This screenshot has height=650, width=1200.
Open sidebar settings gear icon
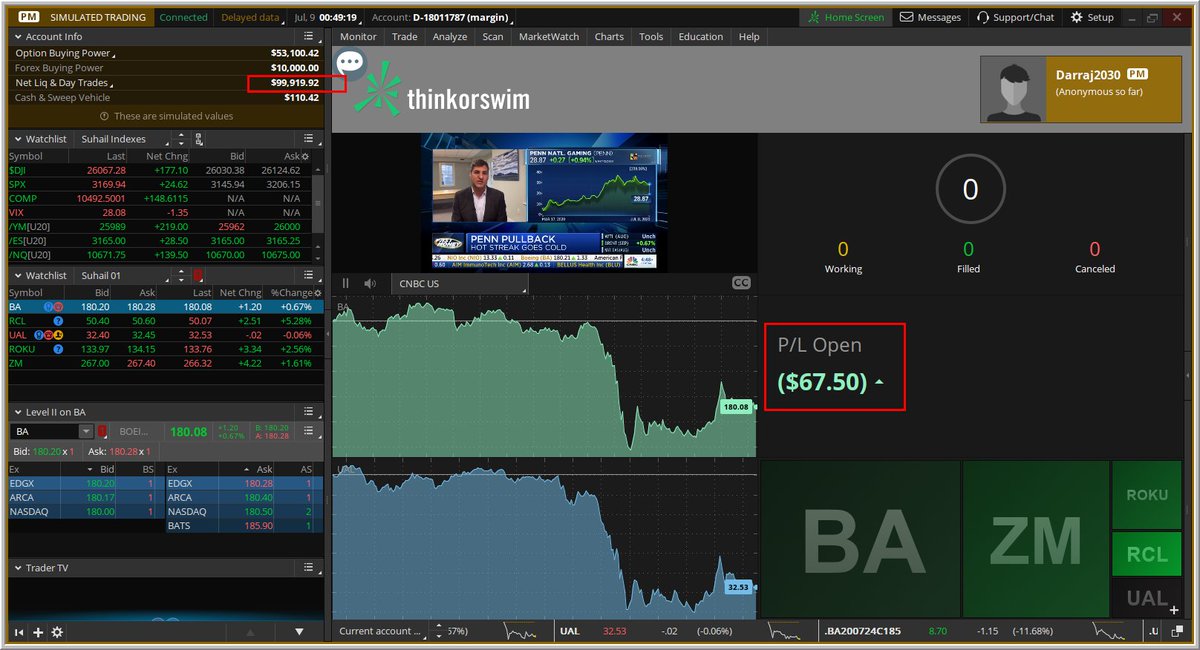[x=57, y=632]
